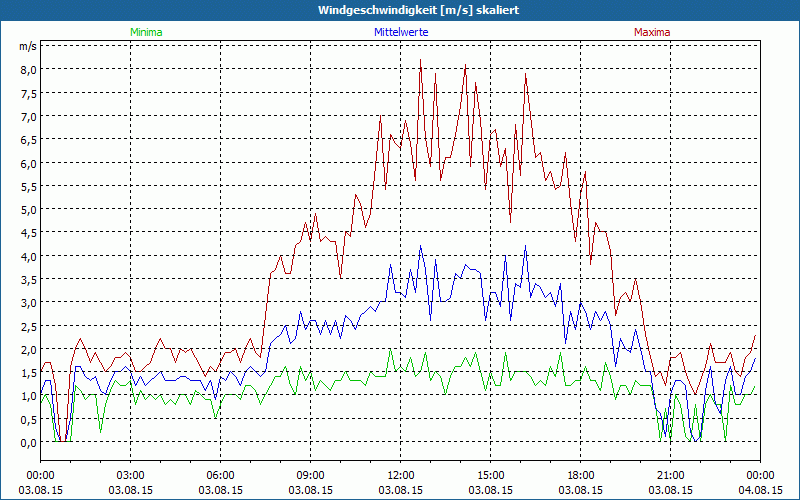The width and height of the screenshot is (800, 500).
Task: Select the red Maxima legend label
Action: click(x=652, y=32)
